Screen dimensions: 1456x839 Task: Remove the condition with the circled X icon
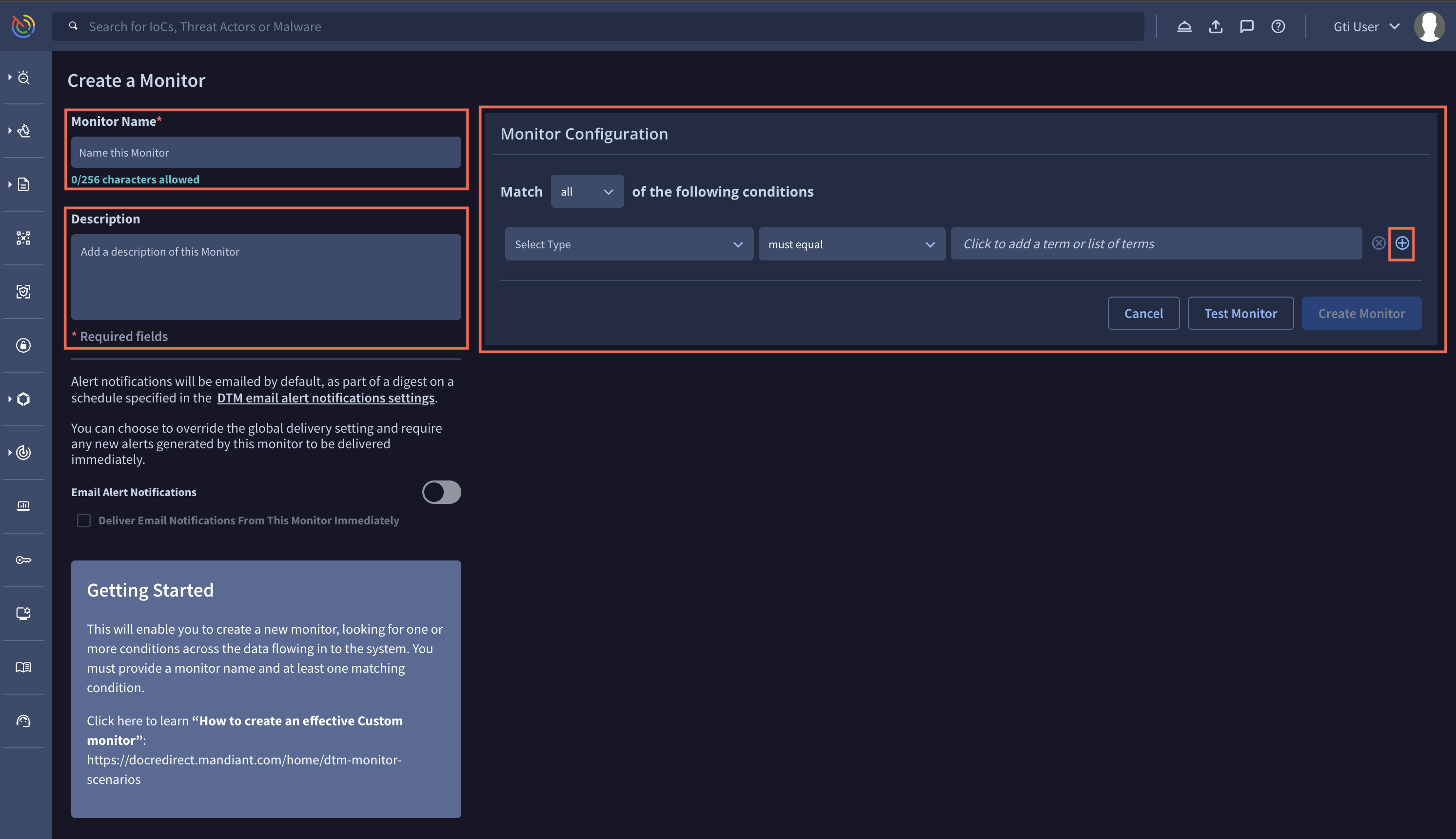[x=1378, y=243]
